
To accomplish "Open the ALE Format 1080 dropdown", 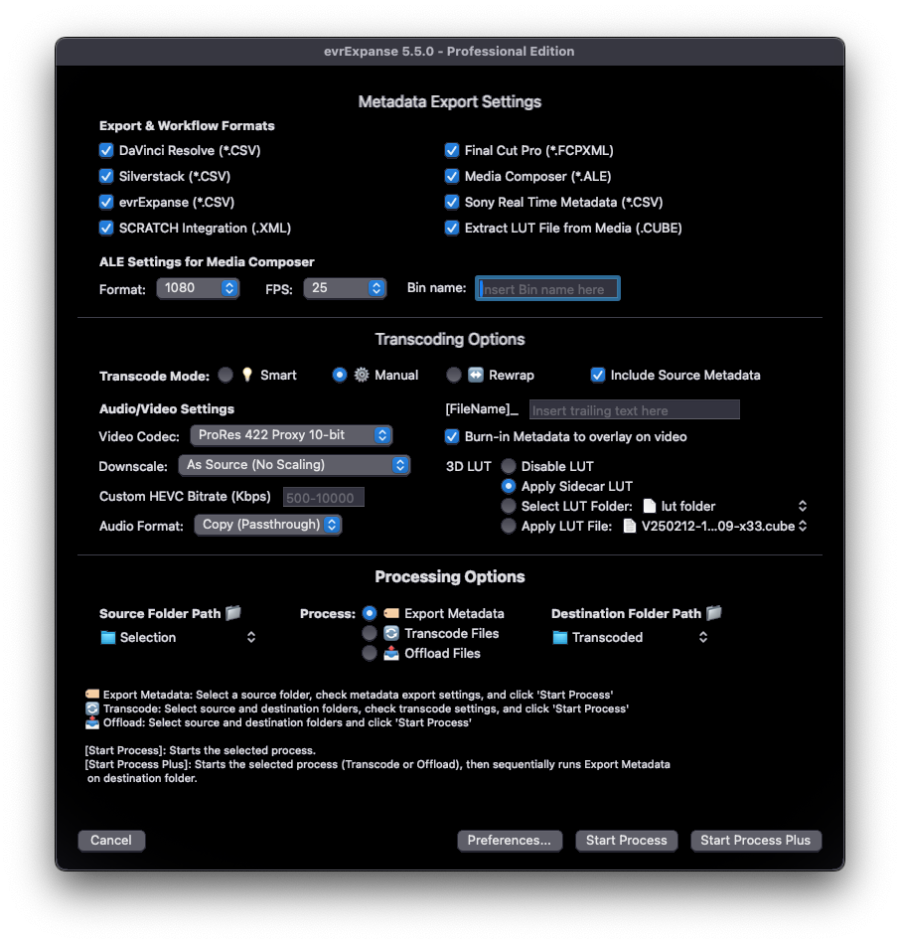I will coord(198,288).
